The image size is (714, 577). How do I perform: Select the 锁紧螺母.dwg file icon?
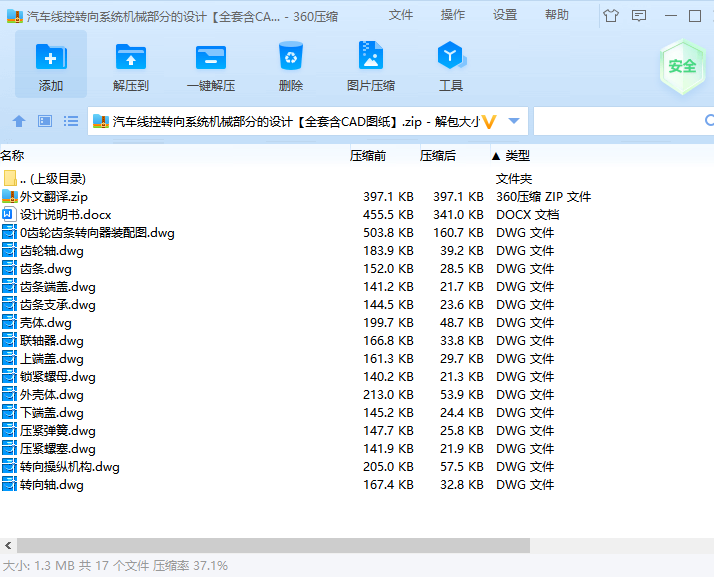[x=9, y=376]
